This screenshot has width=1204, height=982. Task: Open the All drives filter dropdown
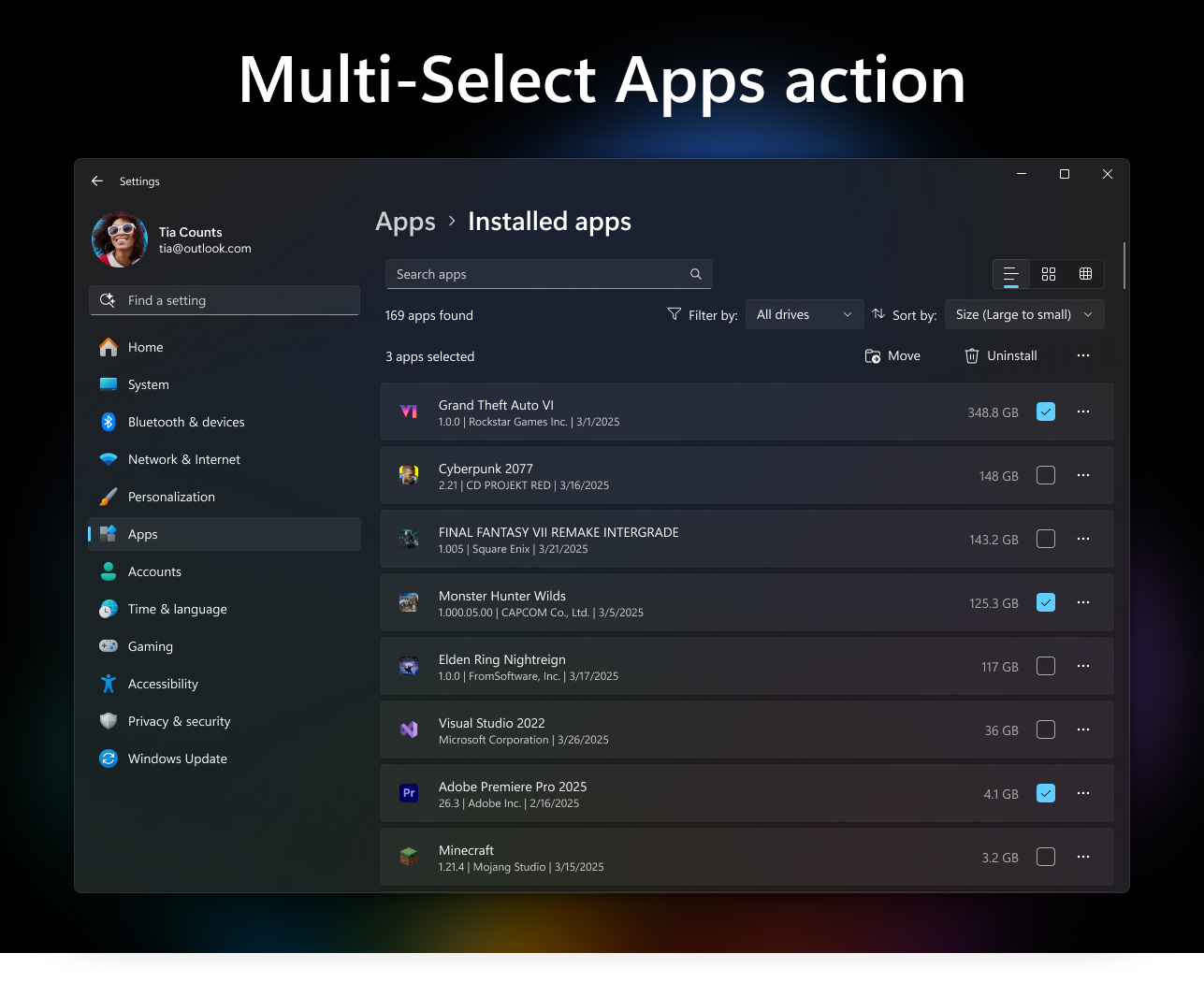pos(804,314)
